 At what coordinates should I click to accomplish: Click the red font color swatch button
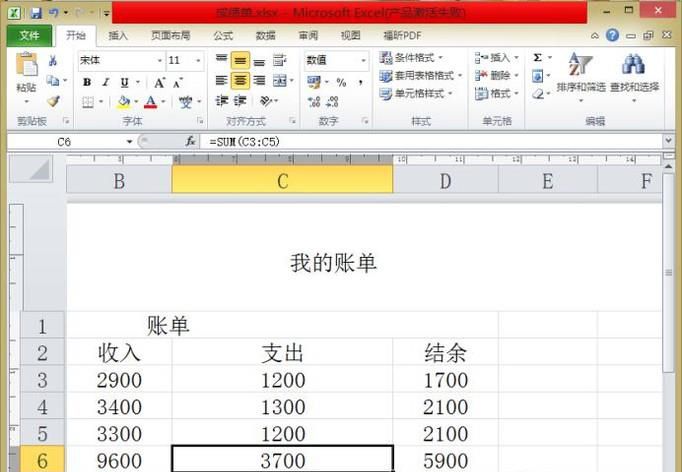tap(149, 102)
